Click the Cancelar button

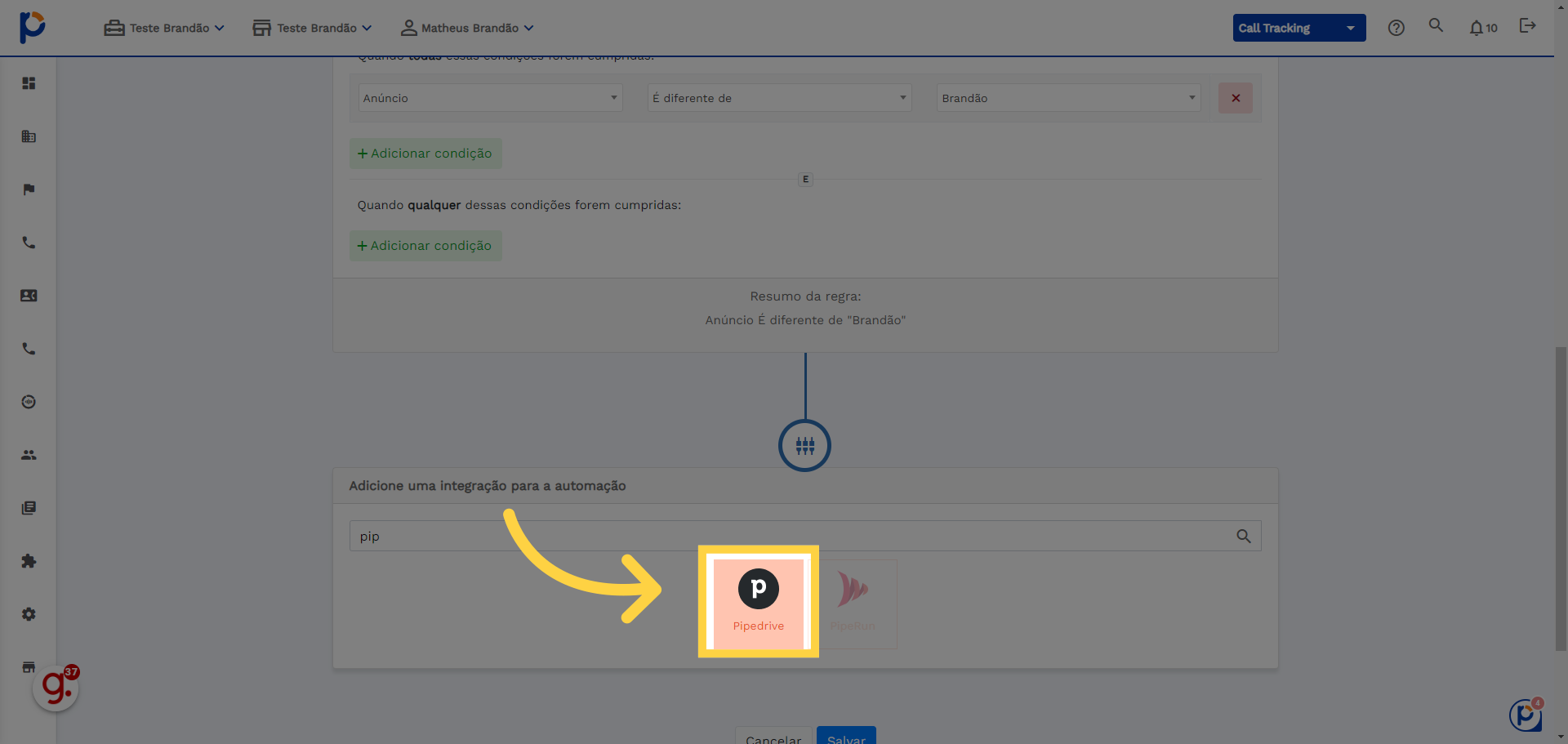[773, 736]
